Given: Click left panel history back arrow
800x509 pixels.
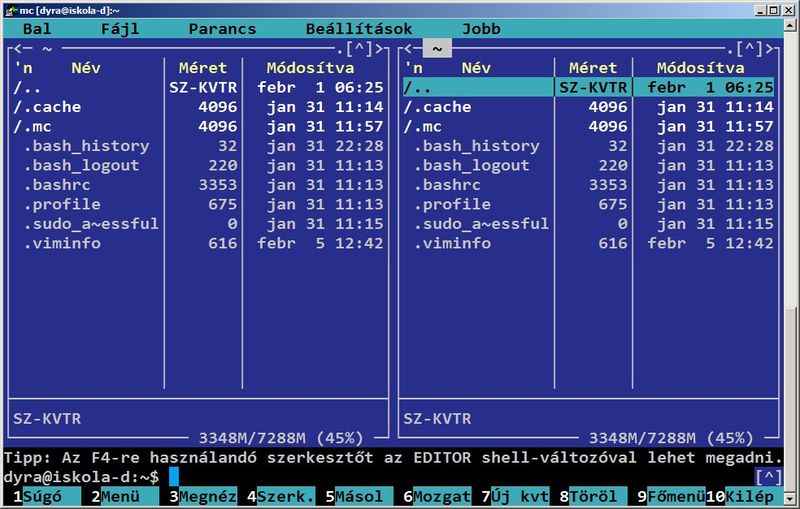Looking at the screenshot, I should pyautogui.click(x=18, y=48).
